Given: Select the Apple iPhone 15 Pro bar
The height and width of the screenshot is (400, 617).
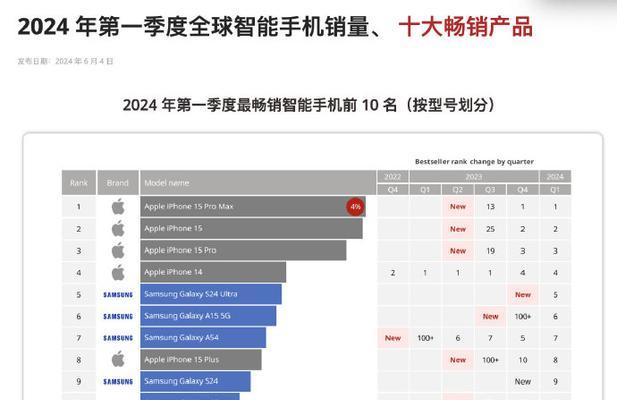Looking at the screenshot, I should click(243, 251).
